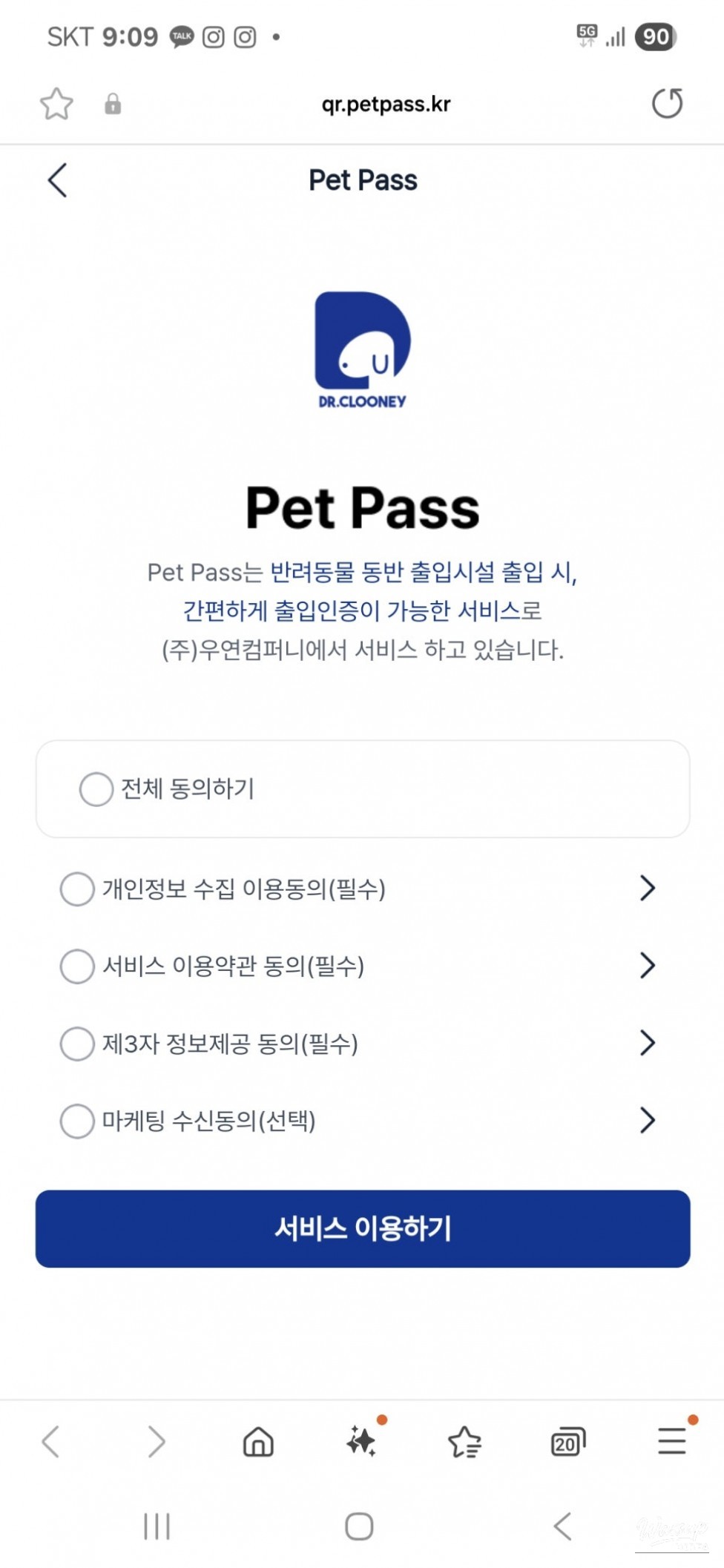The width and height of the screenshot is (724, 1568).
Task: Go forward with the browser forward arrow
Action: click(156, 1442)
